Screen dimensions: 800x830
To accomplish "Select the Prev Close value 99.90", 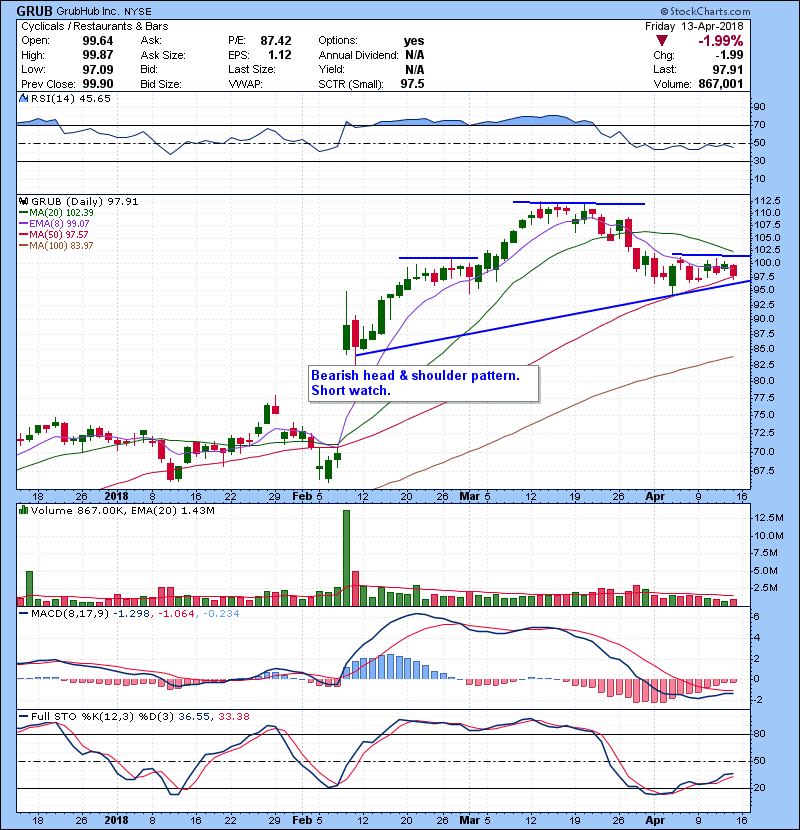I will coord(98,84).
